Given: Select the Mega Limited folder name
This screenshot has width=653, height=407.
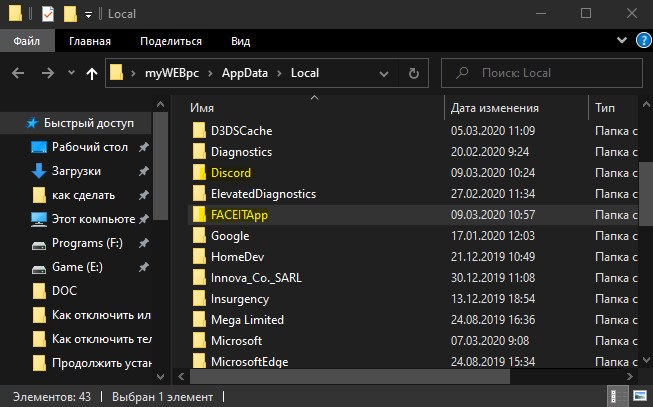Looking at the screenshot, I should [247, 320].
